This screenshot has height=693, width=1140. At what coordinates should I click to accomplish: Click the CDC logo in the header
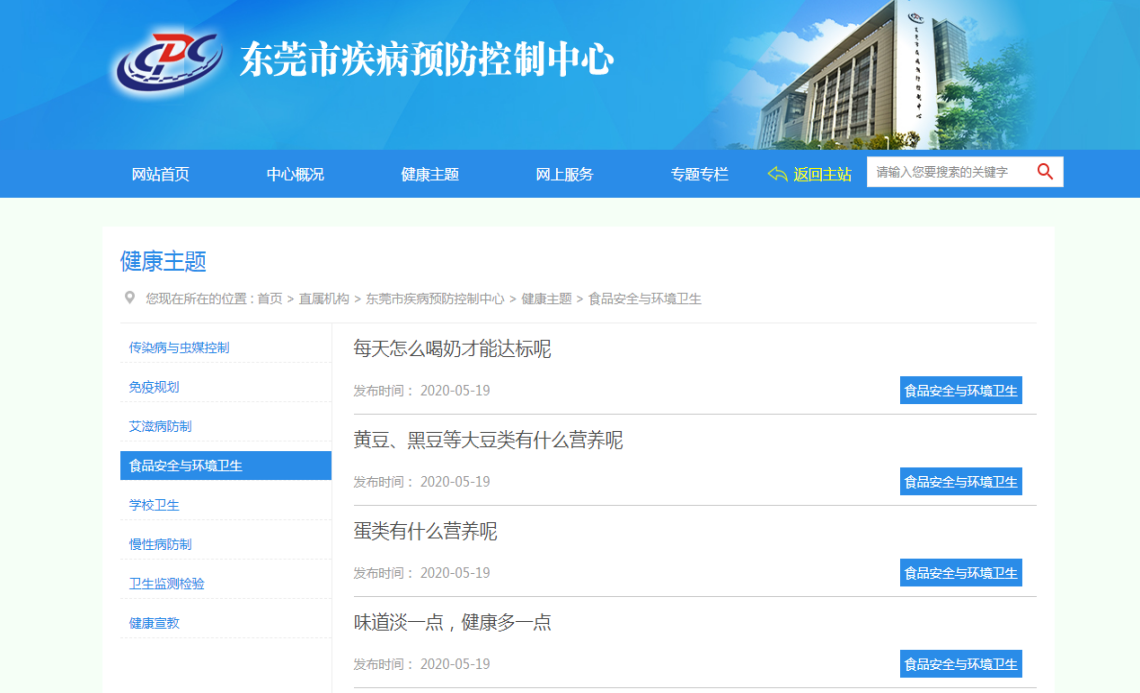click(x=167, y=62)
